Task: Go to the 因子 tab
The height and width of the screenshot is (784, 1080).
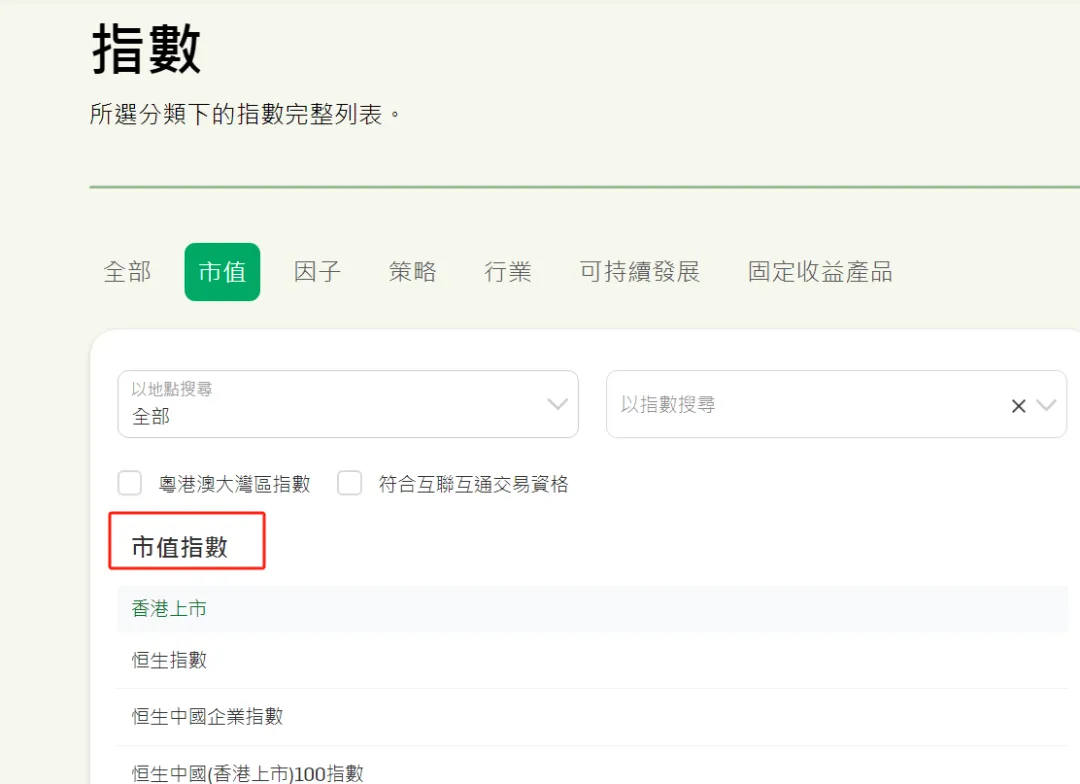Action: pos(317,272)
